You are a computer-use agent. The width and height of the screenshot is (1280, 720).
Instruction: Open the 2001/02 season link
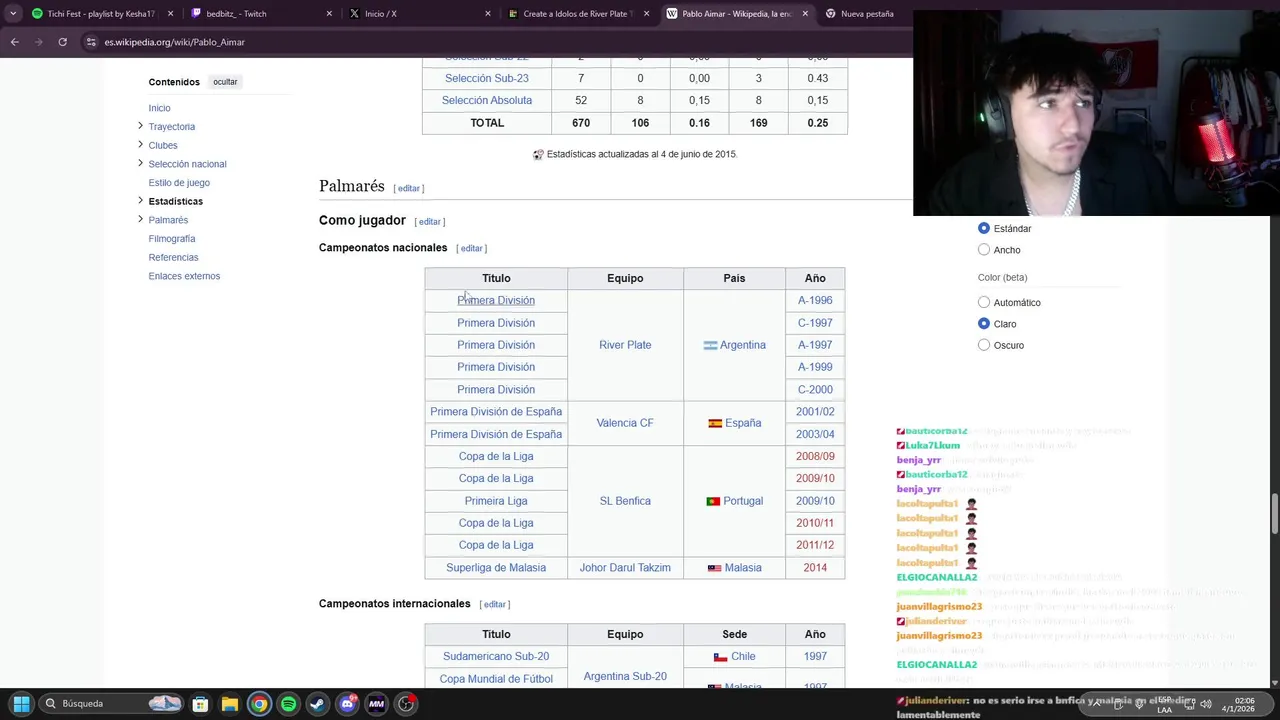[815, 412]
